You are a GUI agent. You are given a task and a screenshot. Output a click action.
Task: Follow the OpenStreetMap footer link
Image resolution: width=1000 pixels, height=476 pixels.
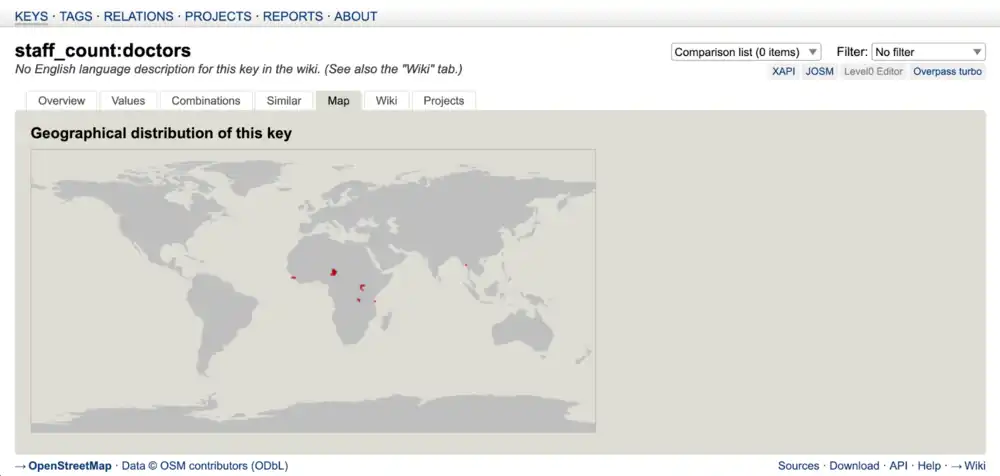pos(69,466)
